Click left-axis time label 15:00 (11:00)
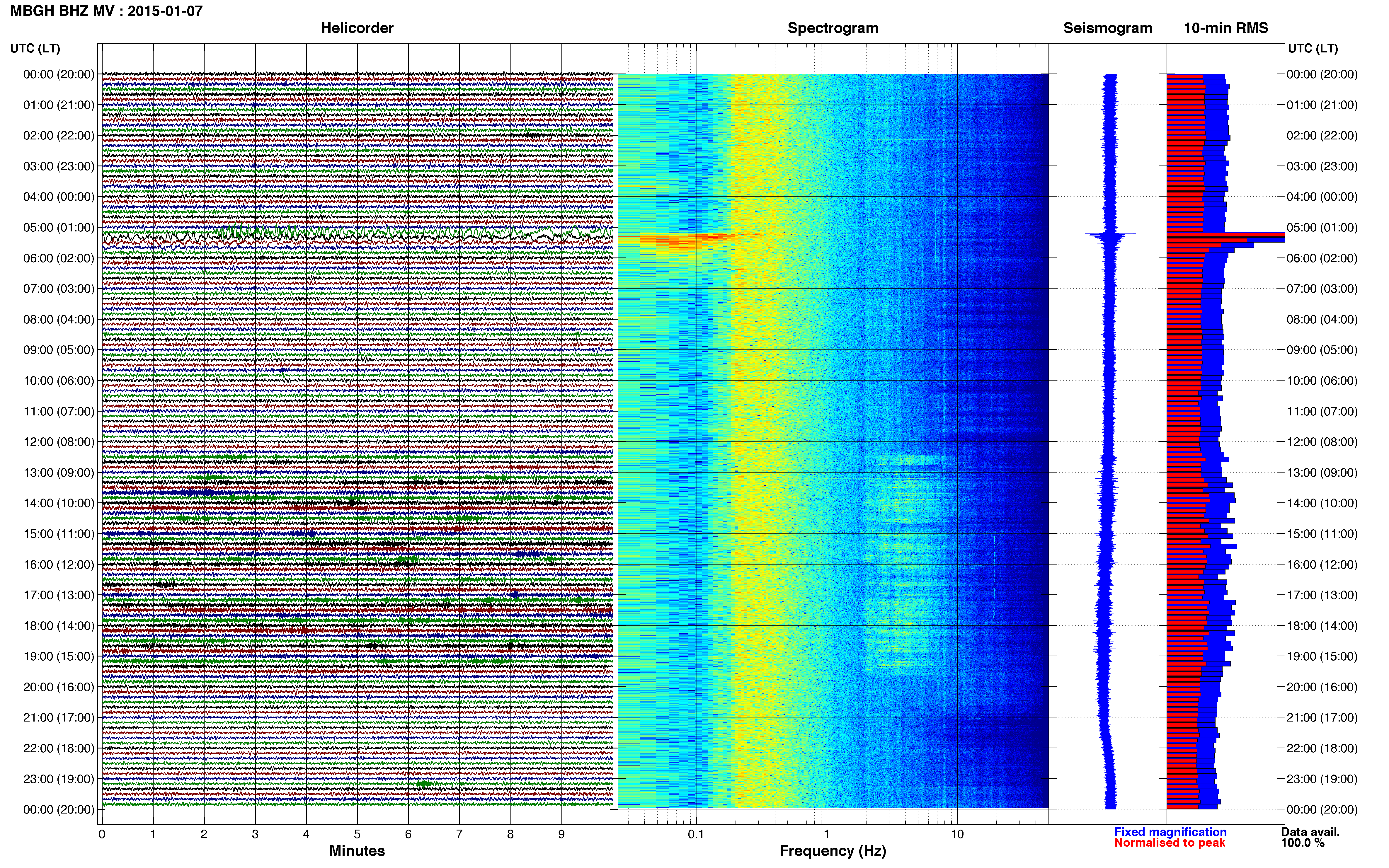Screen dimensions: 1389x868 pos(59,534)
